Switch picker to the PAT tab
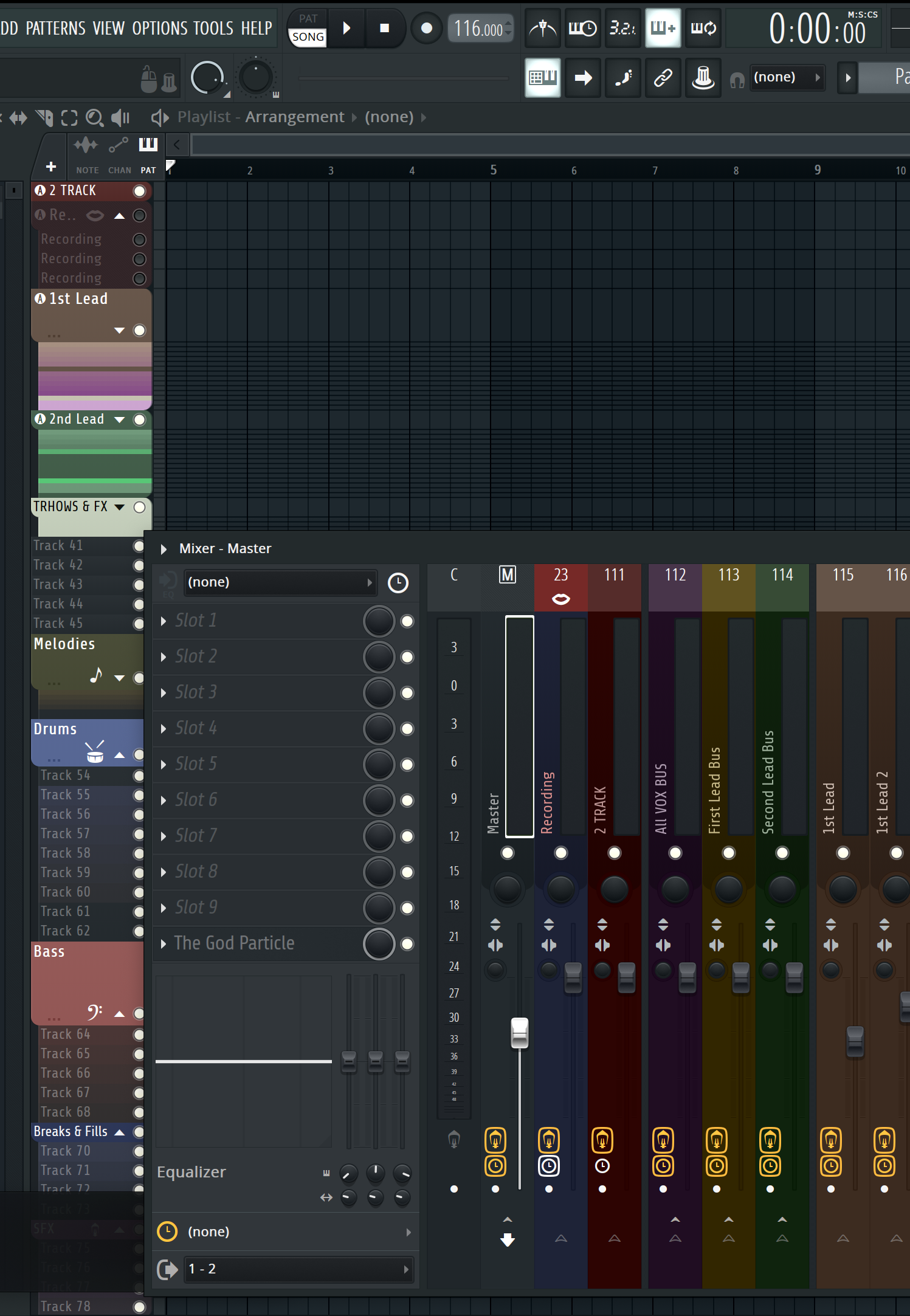This screenshot has width=910, height=1316. 148,155
